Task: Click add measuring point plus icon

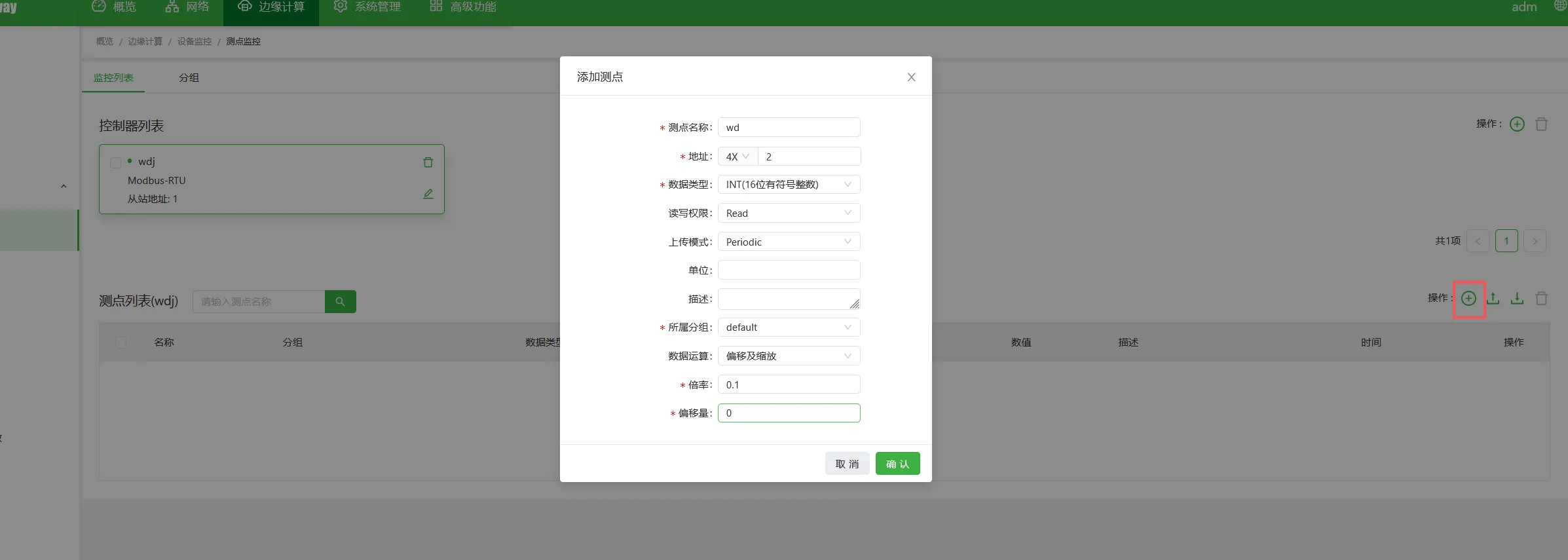Action: 1469,299
